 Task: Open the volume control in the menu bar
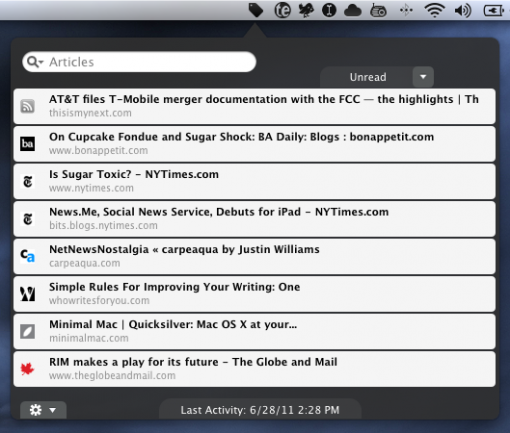coord(463,11)
